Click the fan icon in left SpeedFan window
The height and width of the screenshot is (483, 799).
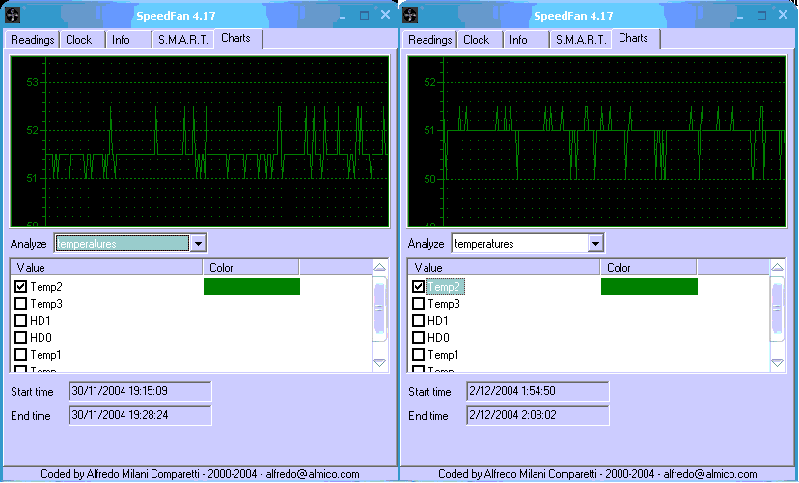[x=12, y=15]
